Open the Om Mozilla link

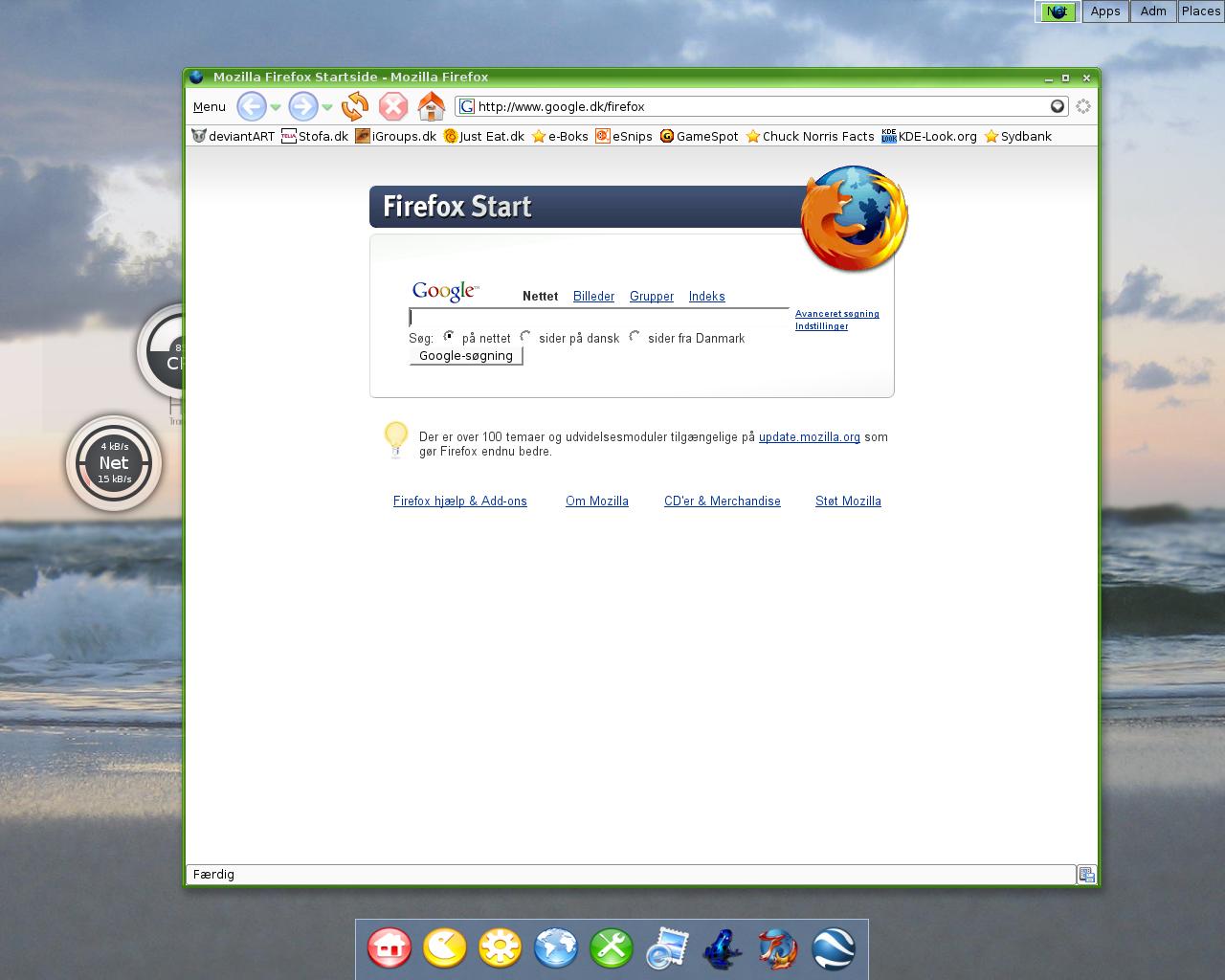(x=597, y=501)
